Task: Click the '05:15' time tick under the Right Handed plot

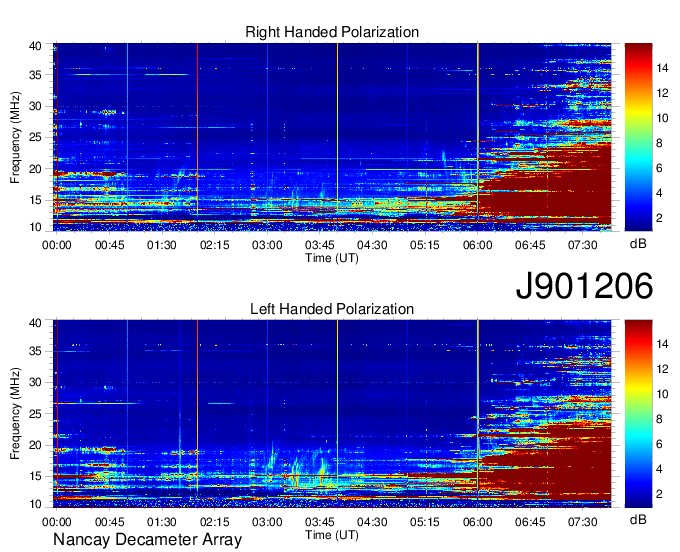Action: (425, 245)
